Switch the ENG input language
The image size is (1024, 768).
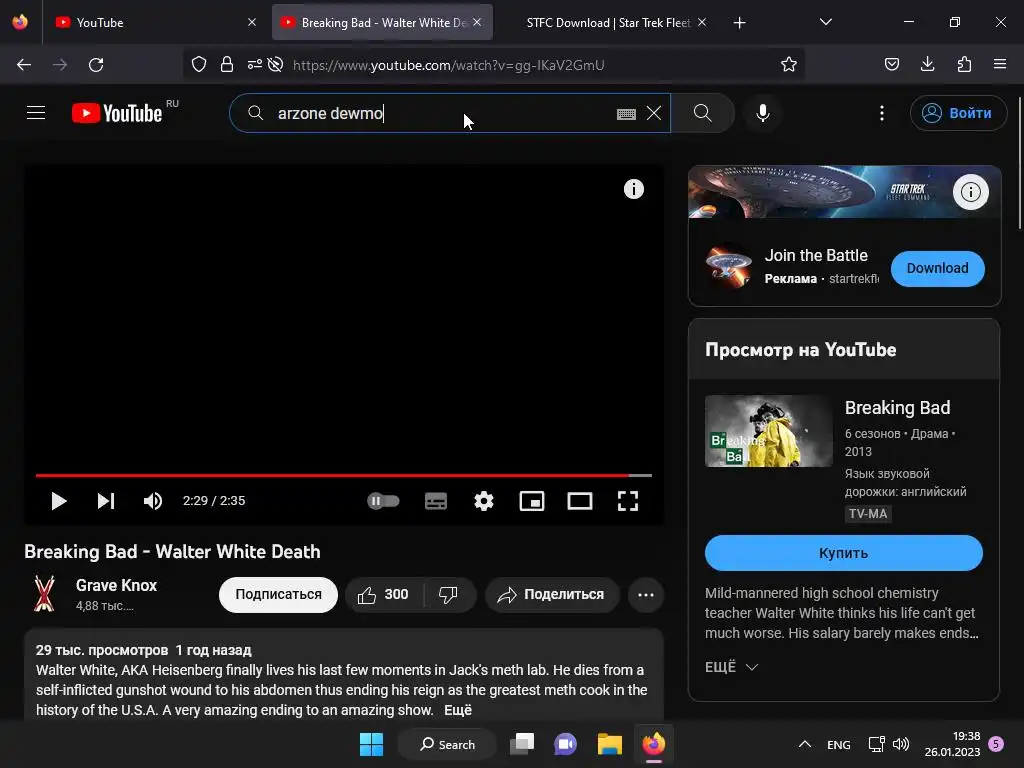click(839, 744)
